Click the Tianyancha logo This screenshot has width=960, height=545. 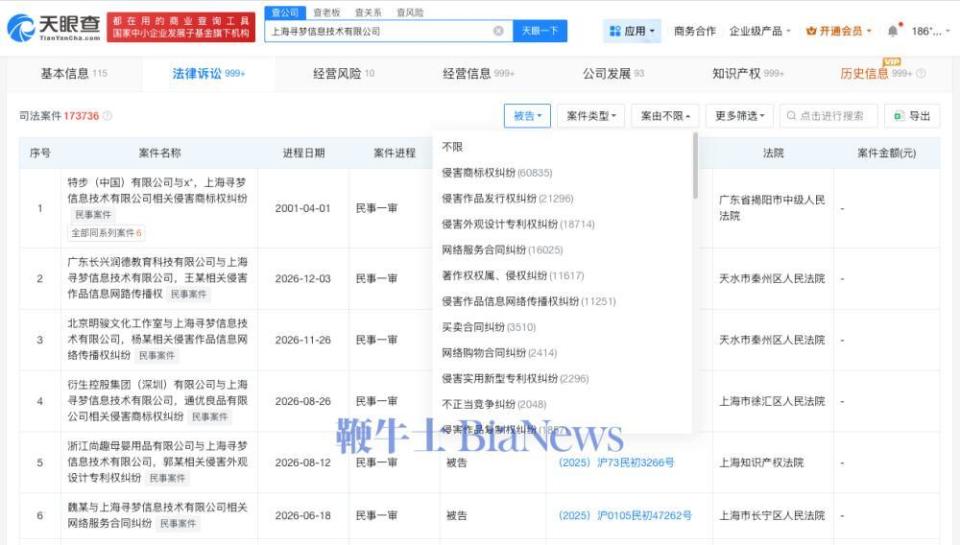[53, 28]
